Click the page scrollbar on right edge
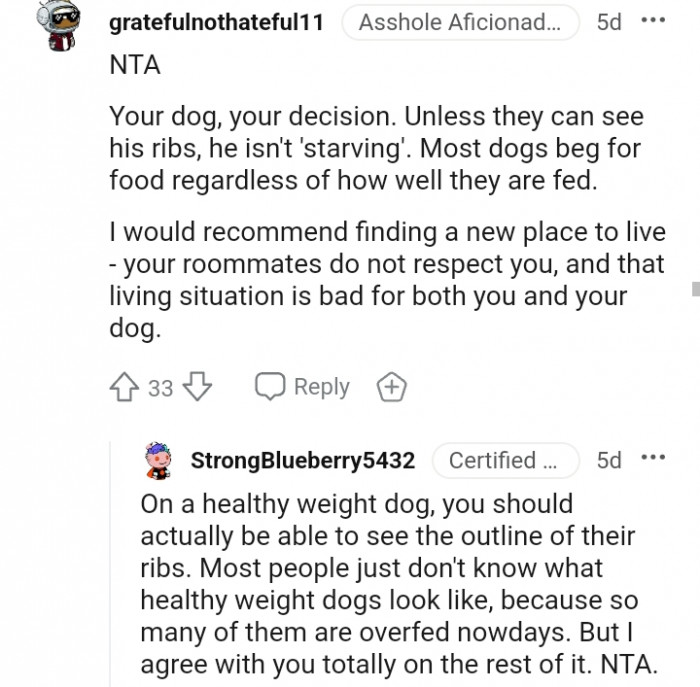Image resolution: width=700 pixels, height=687 pixels. (x=695, y=290)
